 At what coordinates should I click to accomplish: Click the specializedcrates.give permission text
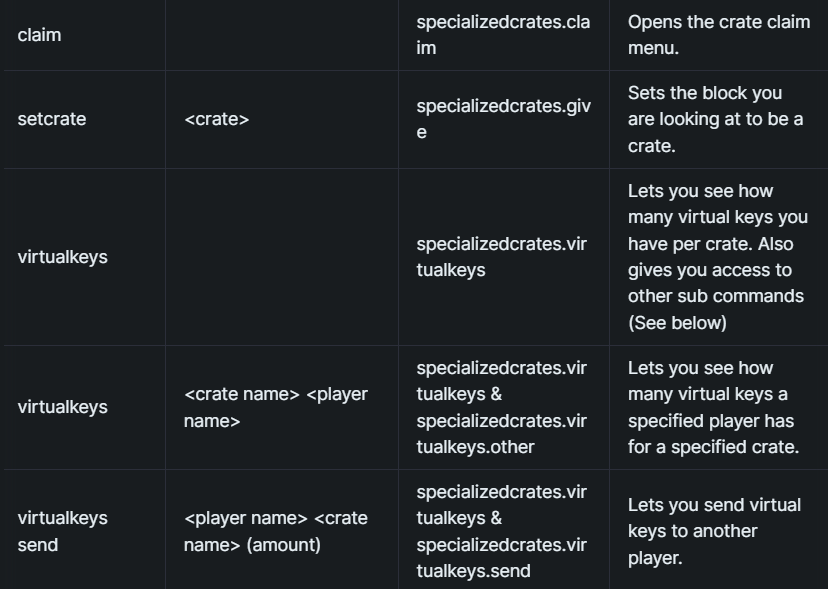point(502,119)
